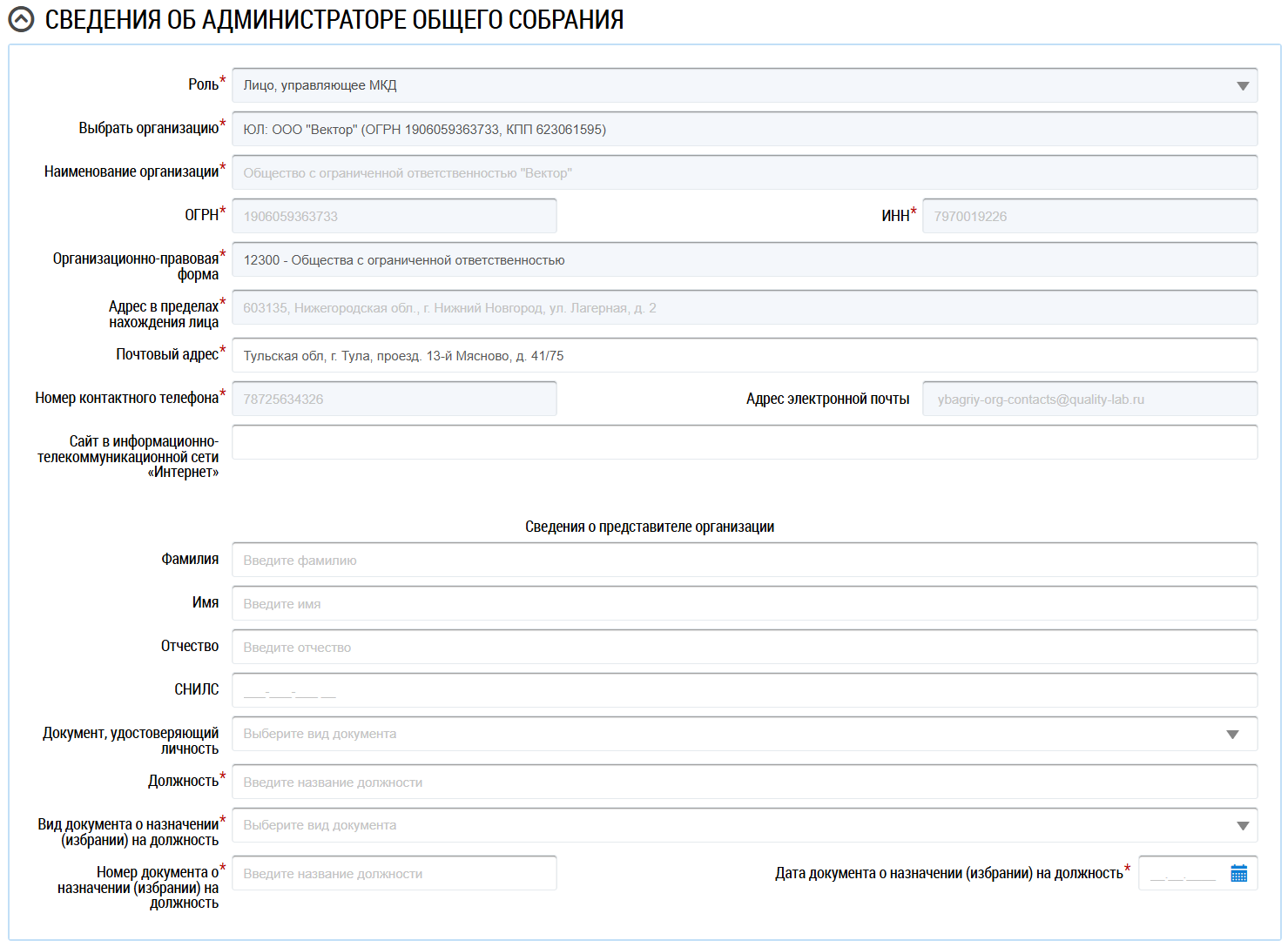Viewport: 1288px width, 947px height.
Task: Click the contact phone number field
Action: click(394, 399)
